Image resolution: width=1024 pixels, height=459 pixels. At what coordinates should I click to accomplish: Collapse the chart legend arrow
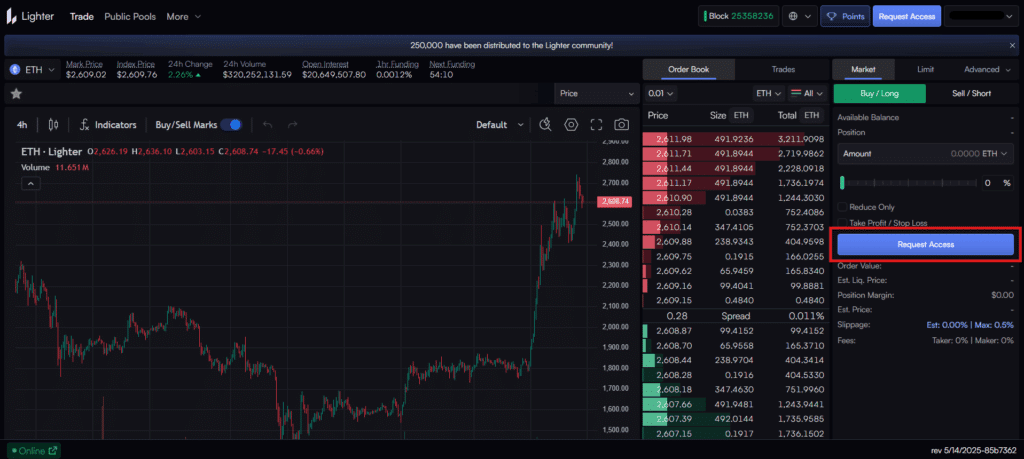click(x=31, y=183)
